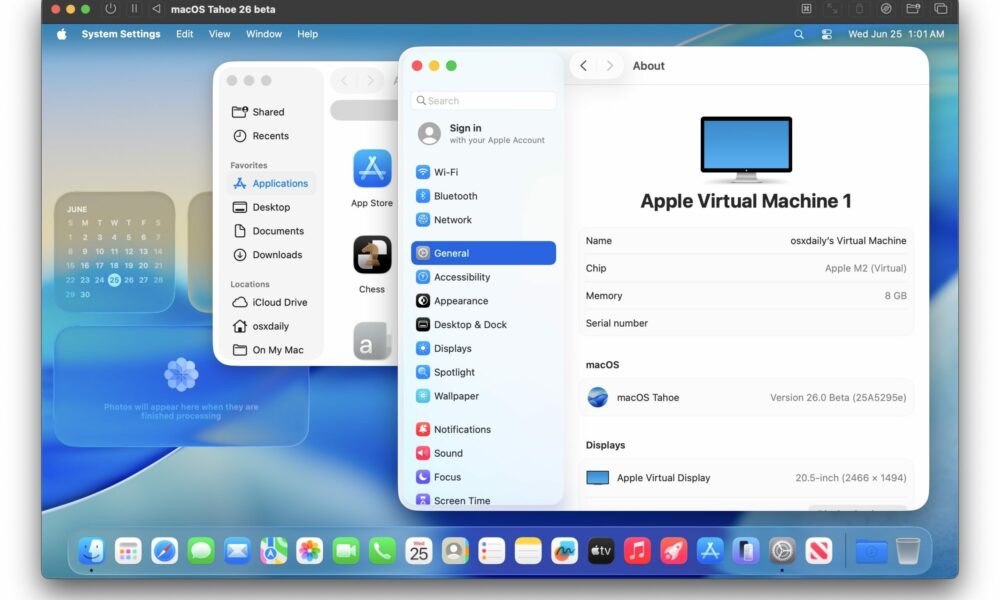
Task: Open Apple TV from the Dock
Action: pos(601,551)
